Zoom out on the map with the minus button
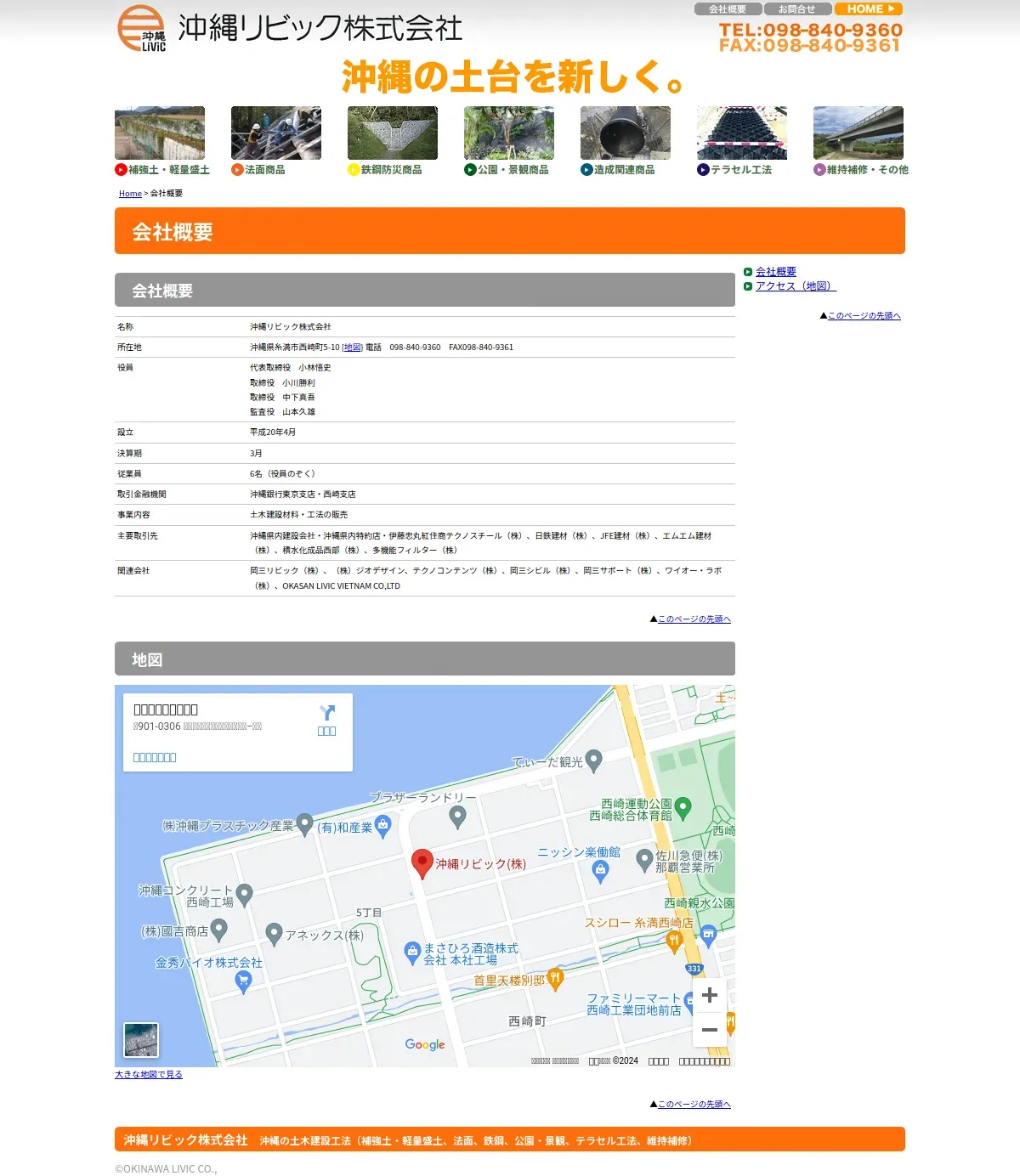The image size is (1020, 1176). coord(710,1030)
